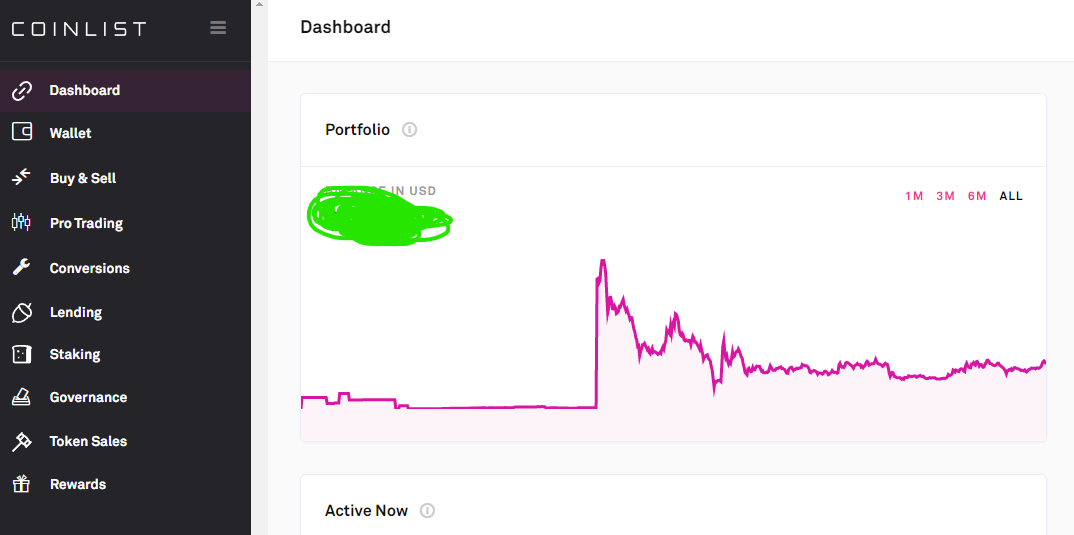Set portfolio chart to 6M
Image resolution: width=1074 pixels, height=535 pixels.
tap(977, 196)
